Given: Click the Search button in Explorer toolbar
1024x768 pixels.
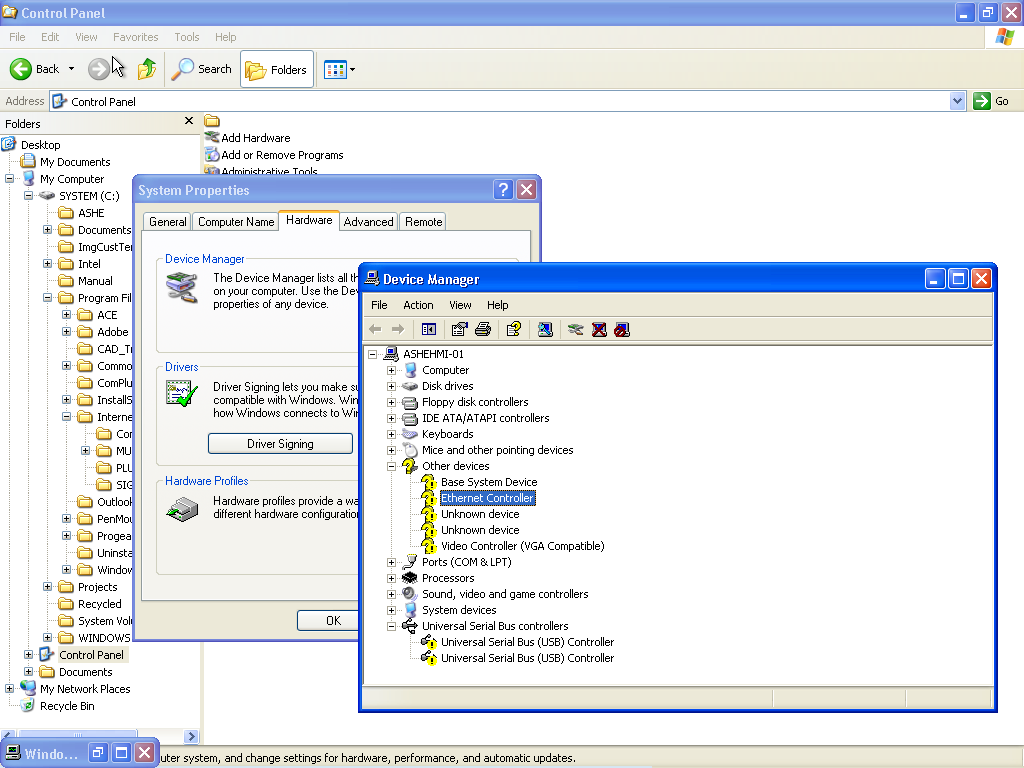Looking at the screenshot, I should click(202, 69).
